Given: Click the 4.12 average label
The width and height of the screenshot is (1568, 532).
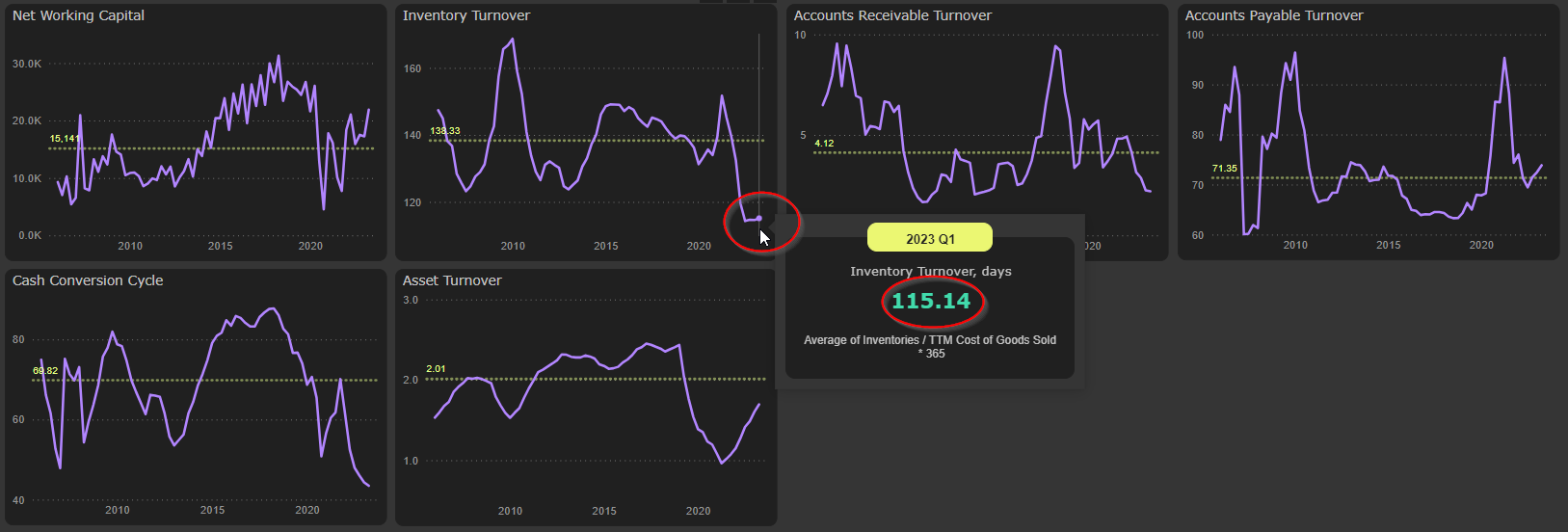Looking at the screenshot, I should pos(824,144).
